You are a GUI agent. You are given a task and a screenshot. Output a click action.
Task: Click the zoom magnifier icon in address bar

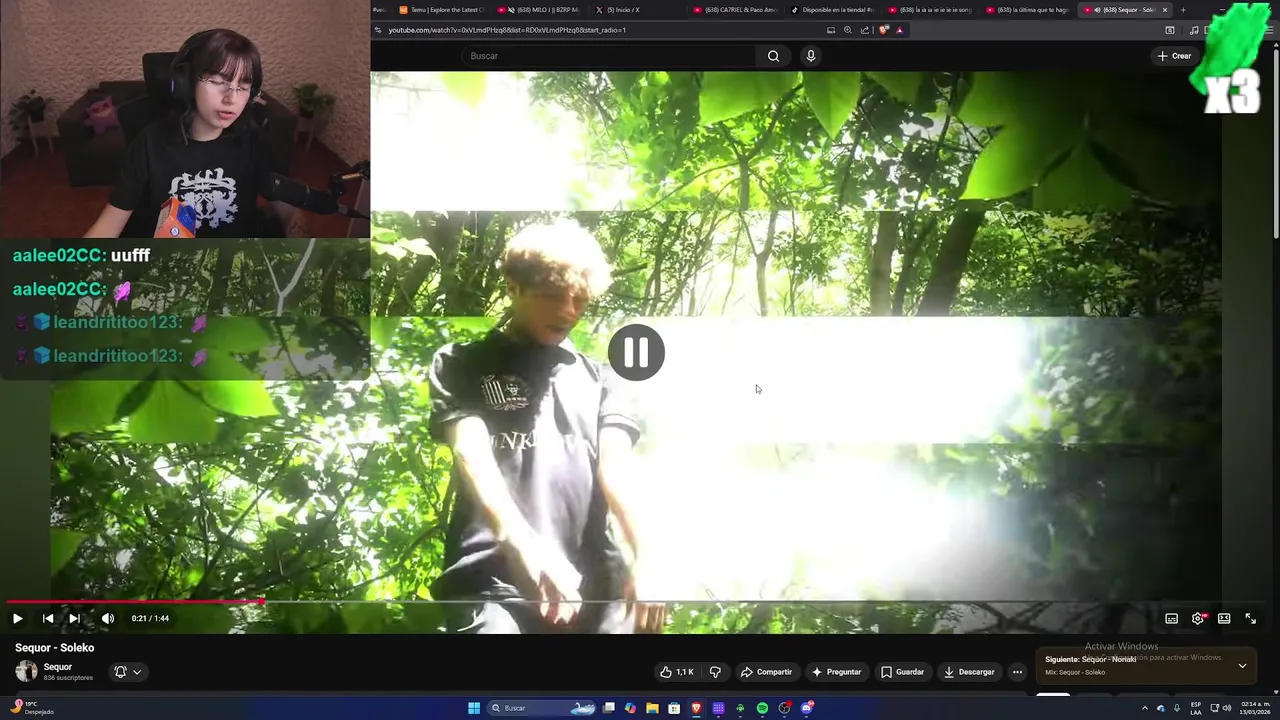point(848,30)
